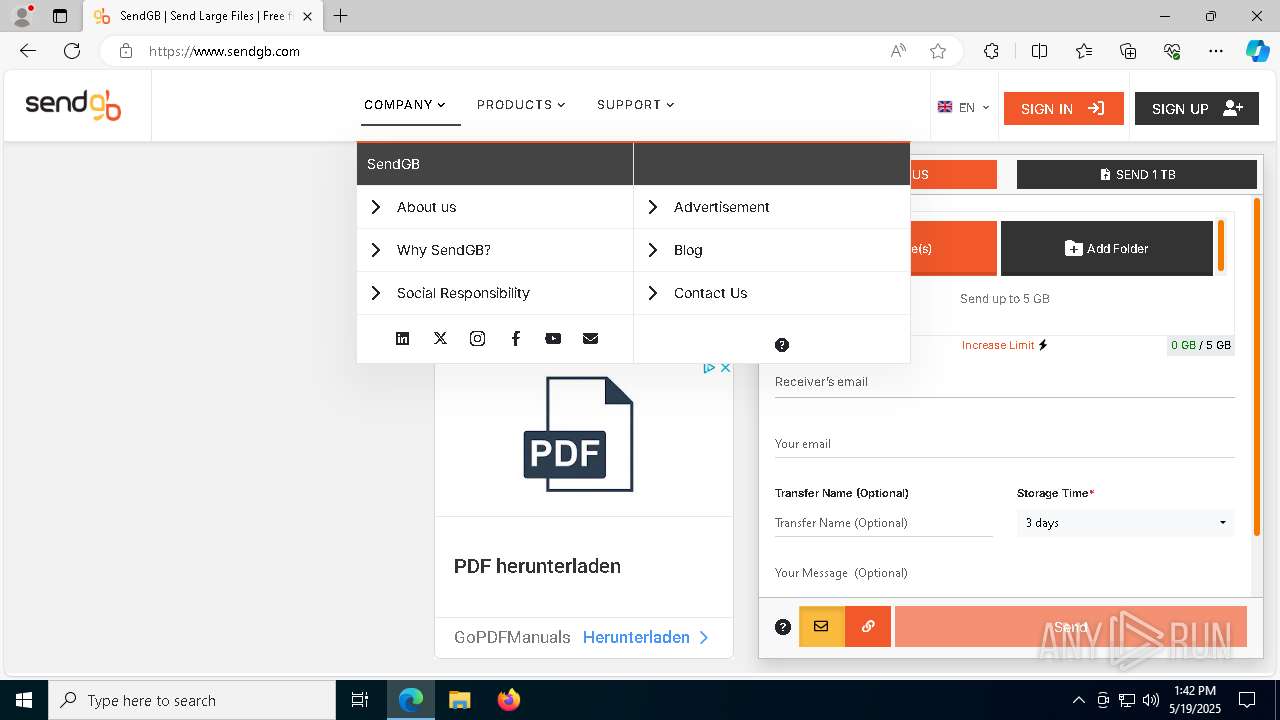This screenshot has height=720, width=1280.
Task: Open Favorites list icon
Action: coord(1084,51)
